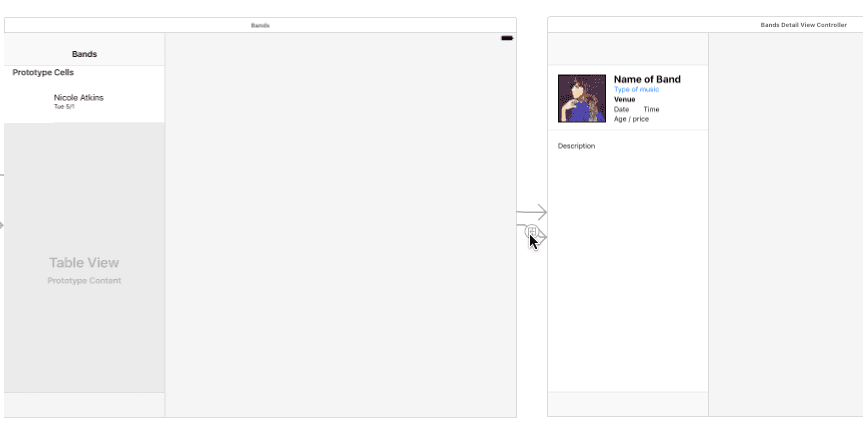Select the upper segue arrow between scenes
The height and width of the screenshot is (428, 863).
pyautogui.click(x=532, y=212)
